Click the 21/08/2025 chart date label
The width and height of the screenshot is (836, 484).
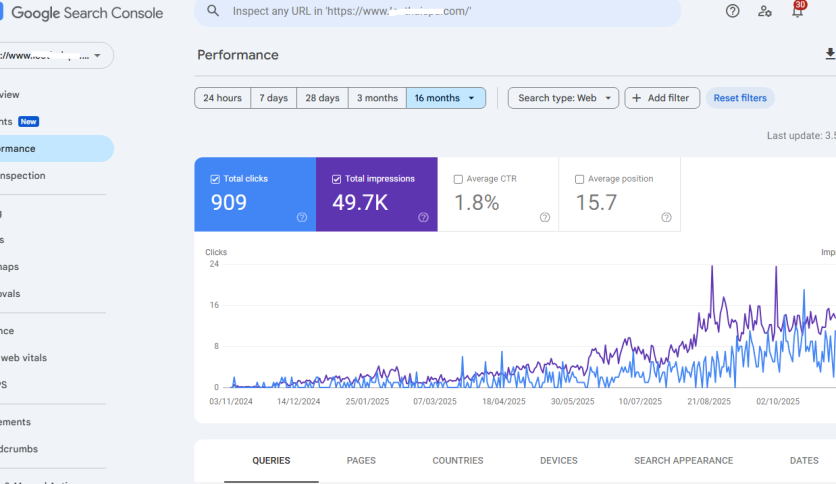[709, 401]
